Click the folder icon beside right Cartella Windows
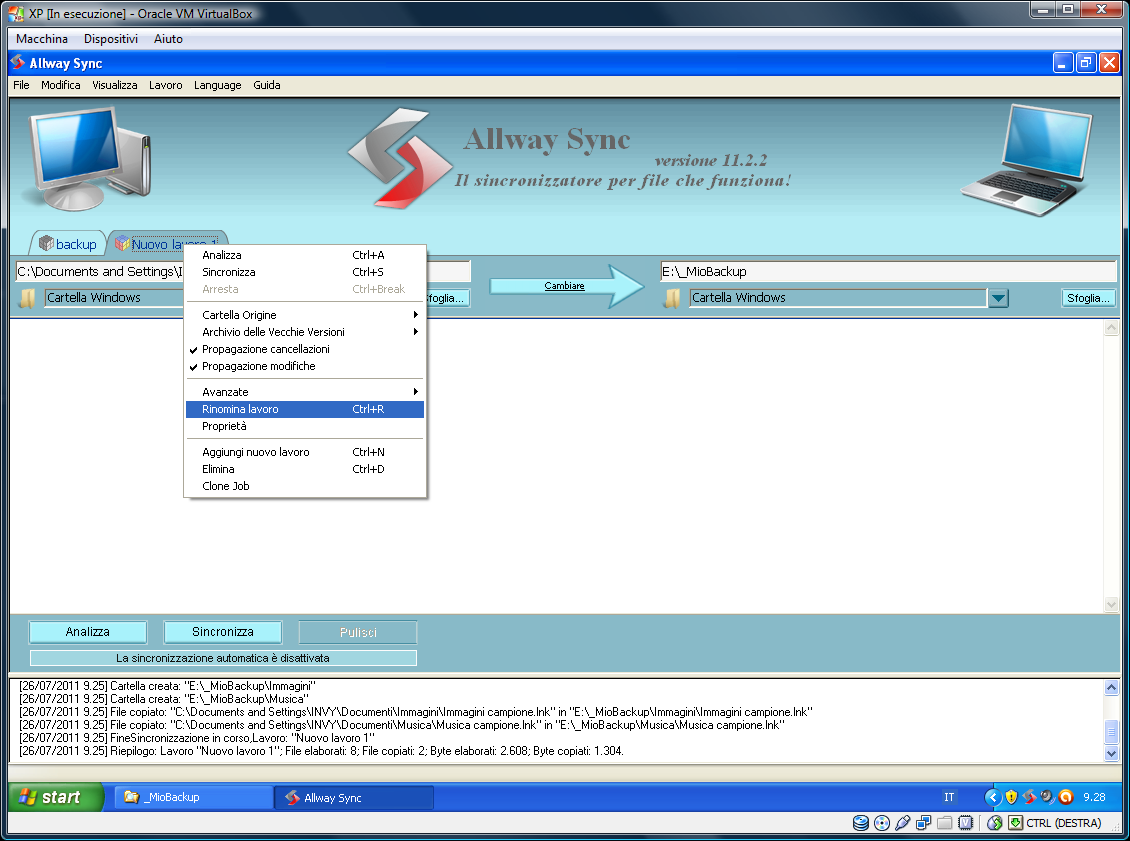The width and height of the screenshot is (1130, 841). pos(672,298)
